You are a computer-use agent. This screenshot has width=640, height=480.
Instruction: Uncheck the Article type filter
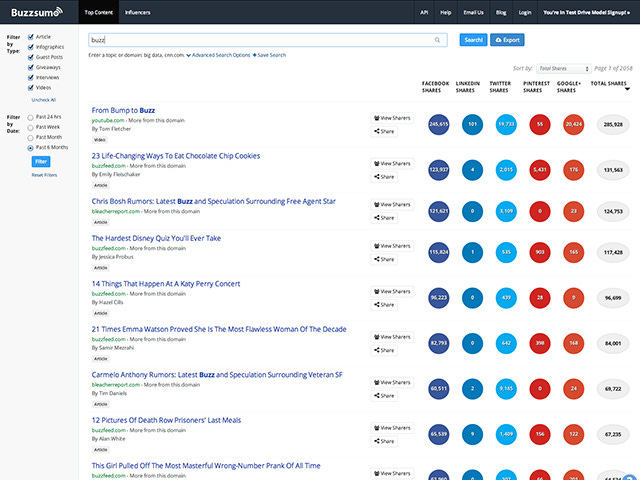point(30,37)
